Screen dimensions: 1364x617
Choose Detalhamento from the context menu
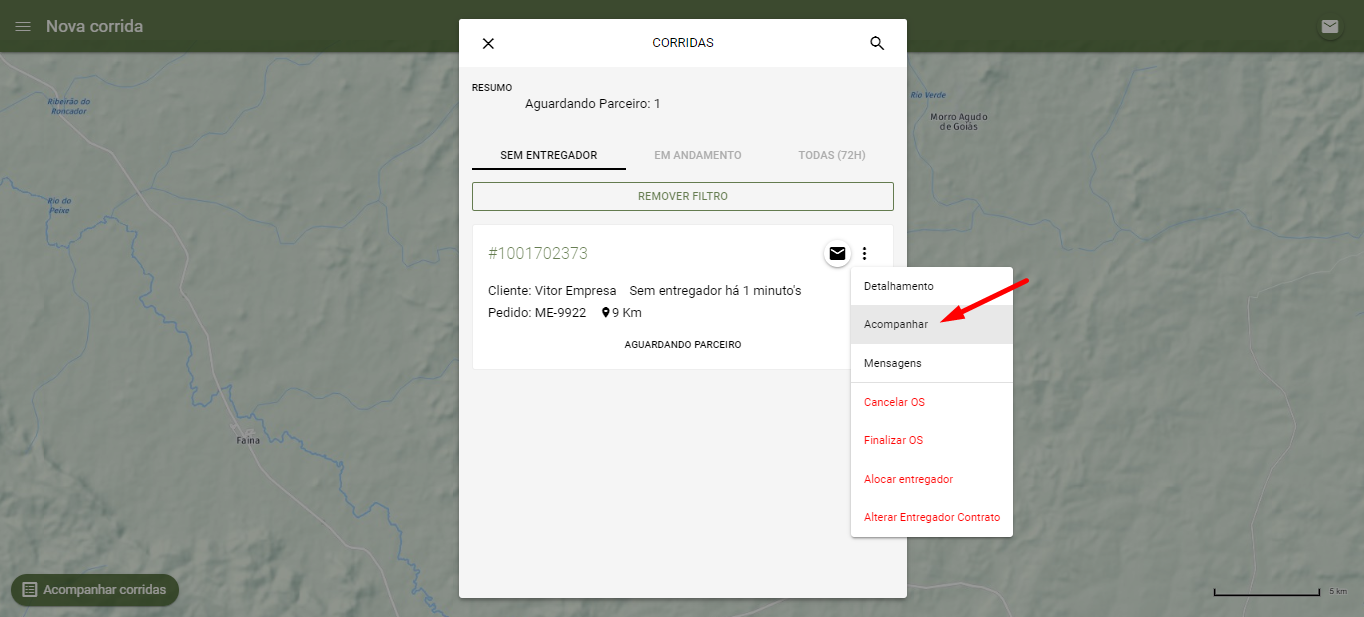(932, 286)
